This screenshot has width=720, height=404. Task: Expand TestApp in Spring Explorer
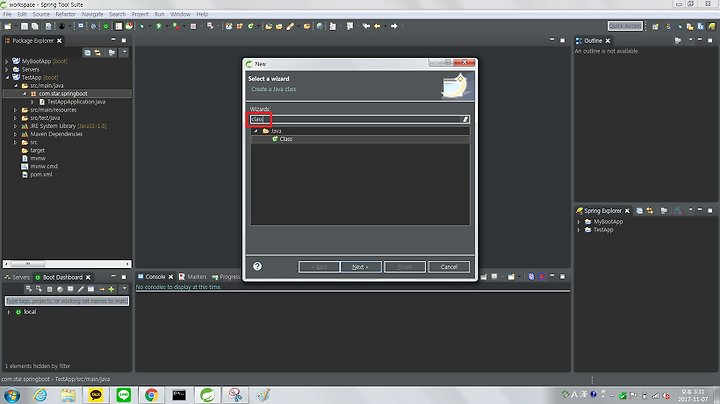(x=579, y=230)
